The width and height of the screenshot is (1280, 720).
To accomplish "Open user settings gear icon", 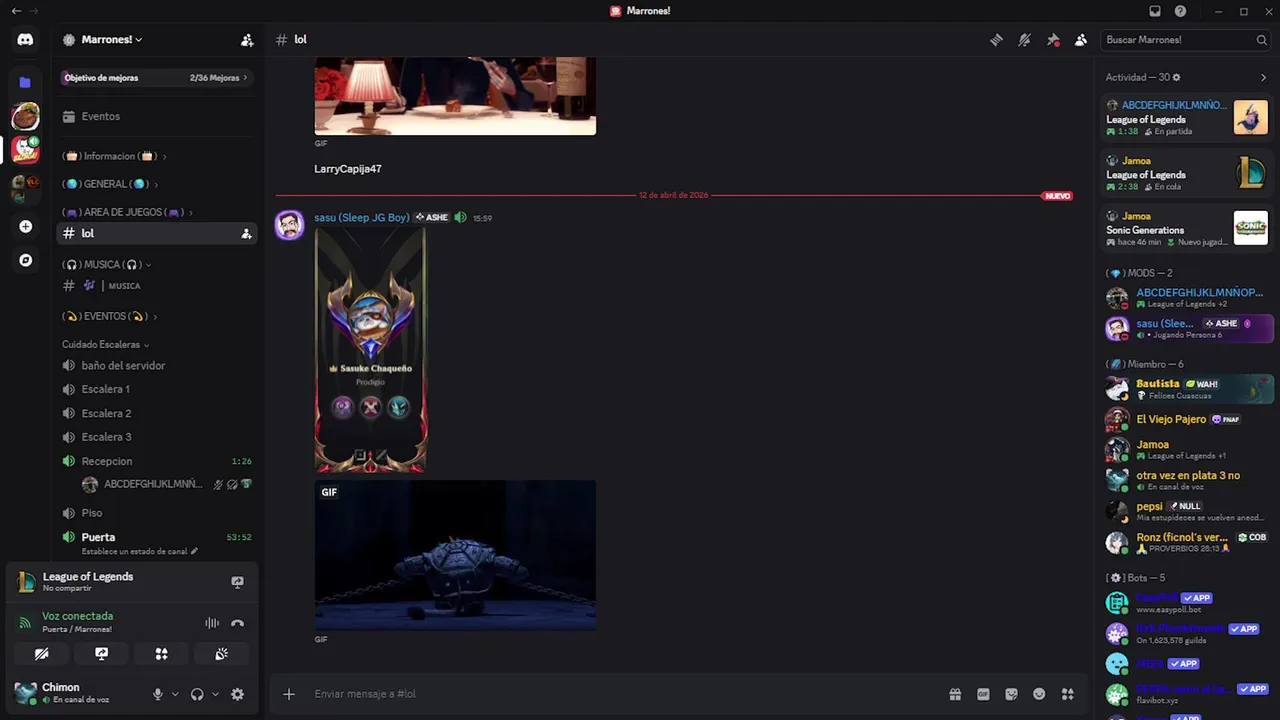I will point(237,694).
